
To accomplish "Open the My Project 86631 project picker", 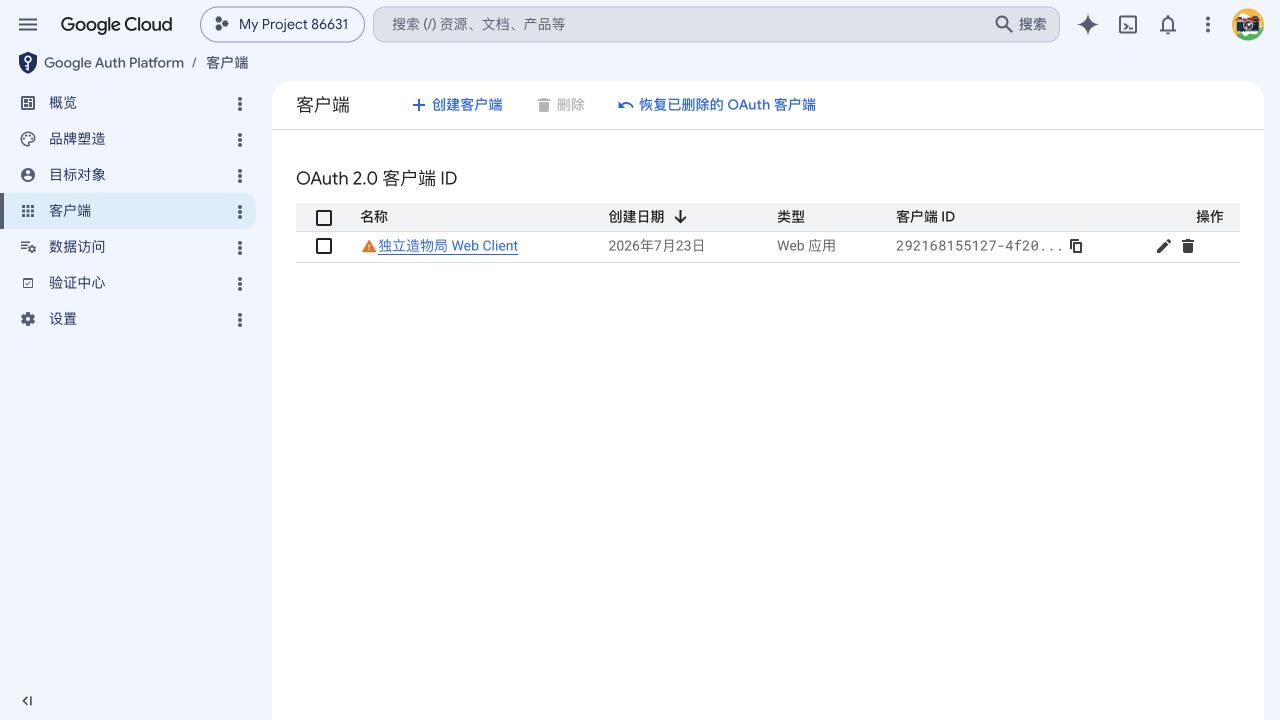I will tap(282, 25).
